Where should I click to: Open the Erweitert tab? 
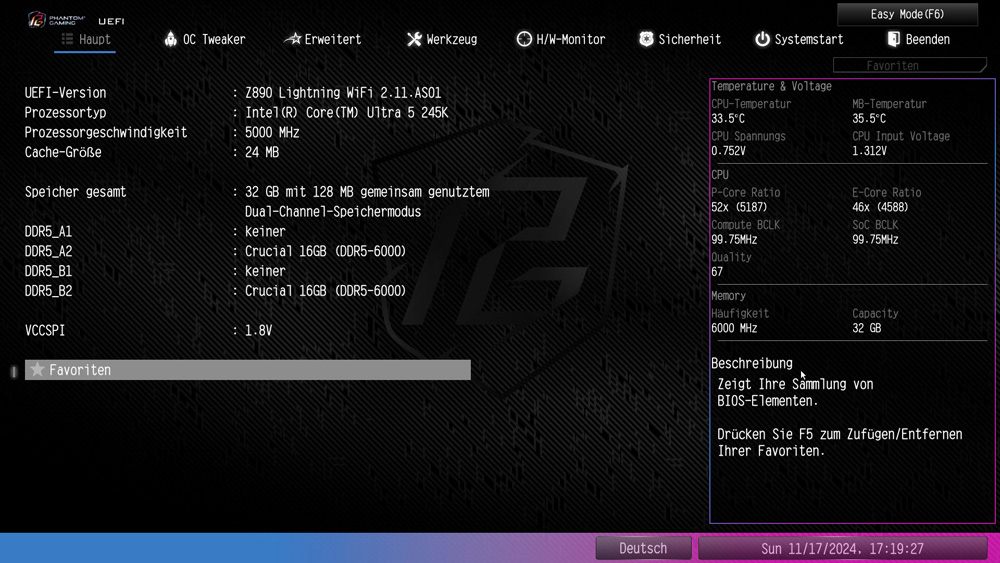[323, 40]
